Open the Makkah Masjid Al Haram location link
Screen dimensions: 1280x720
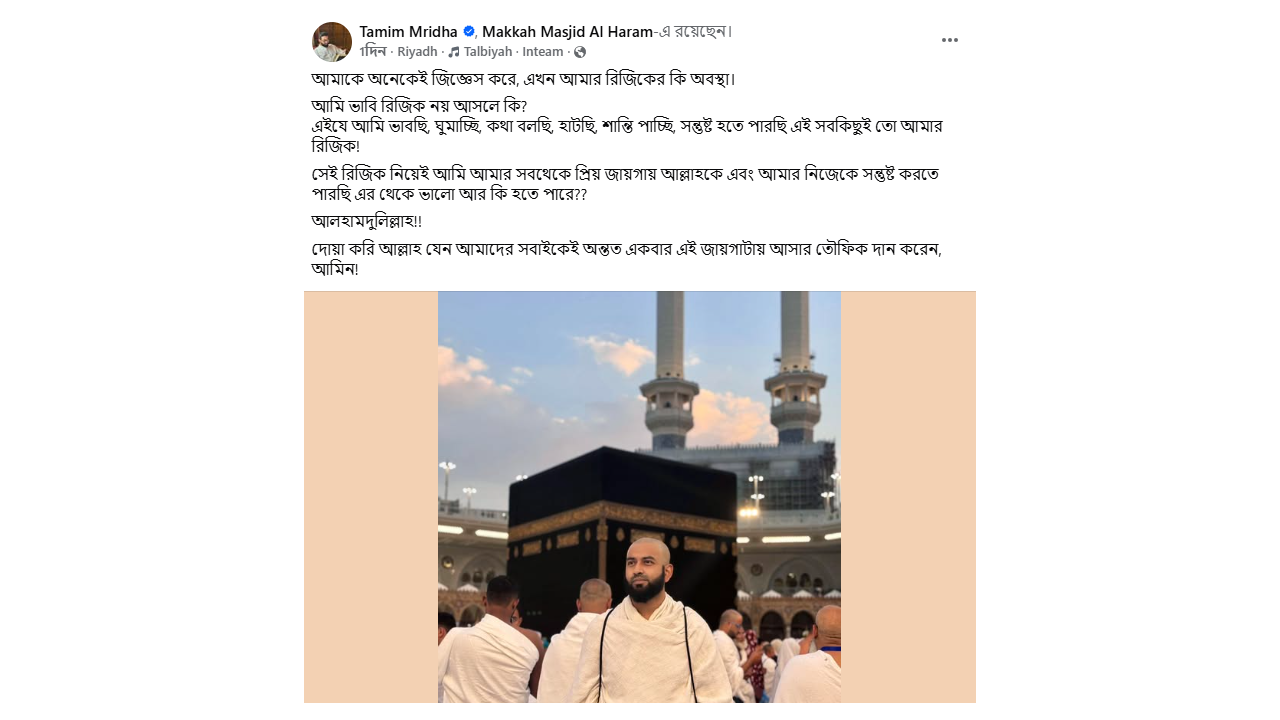(568, 32)
